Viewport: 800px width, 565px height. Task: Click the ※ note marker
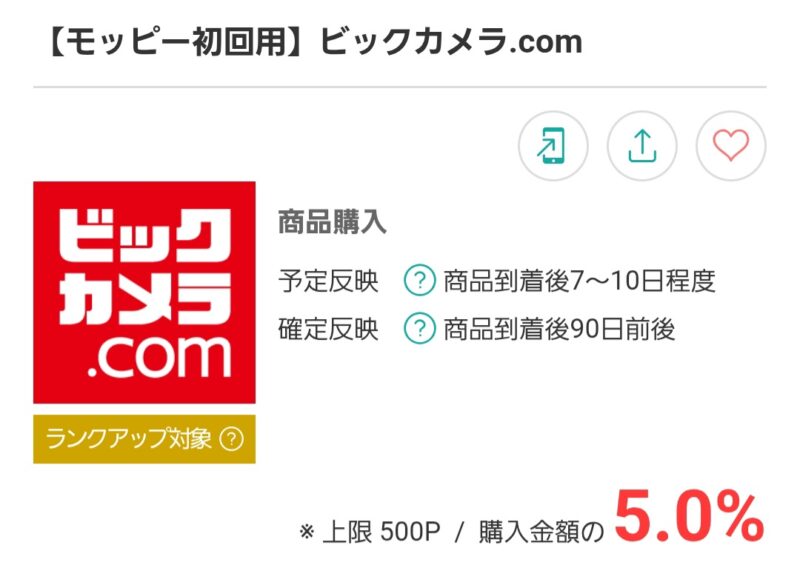pyautogui.click(x=306, y=532)
